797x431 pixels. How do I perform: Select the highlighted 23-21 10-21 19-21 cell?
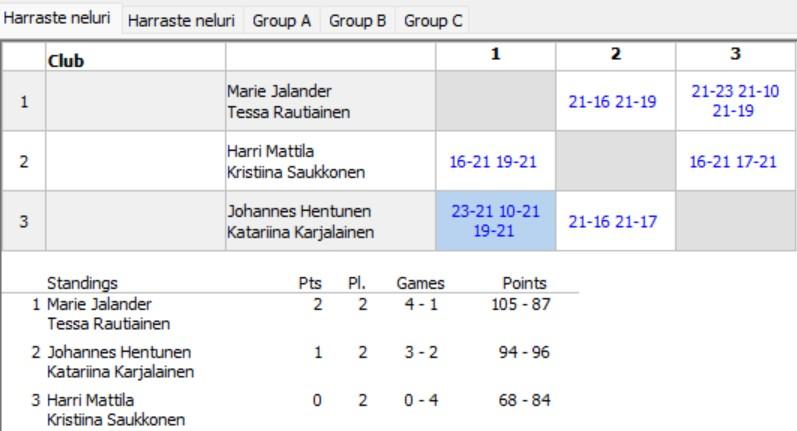click(x=496, y=221)
